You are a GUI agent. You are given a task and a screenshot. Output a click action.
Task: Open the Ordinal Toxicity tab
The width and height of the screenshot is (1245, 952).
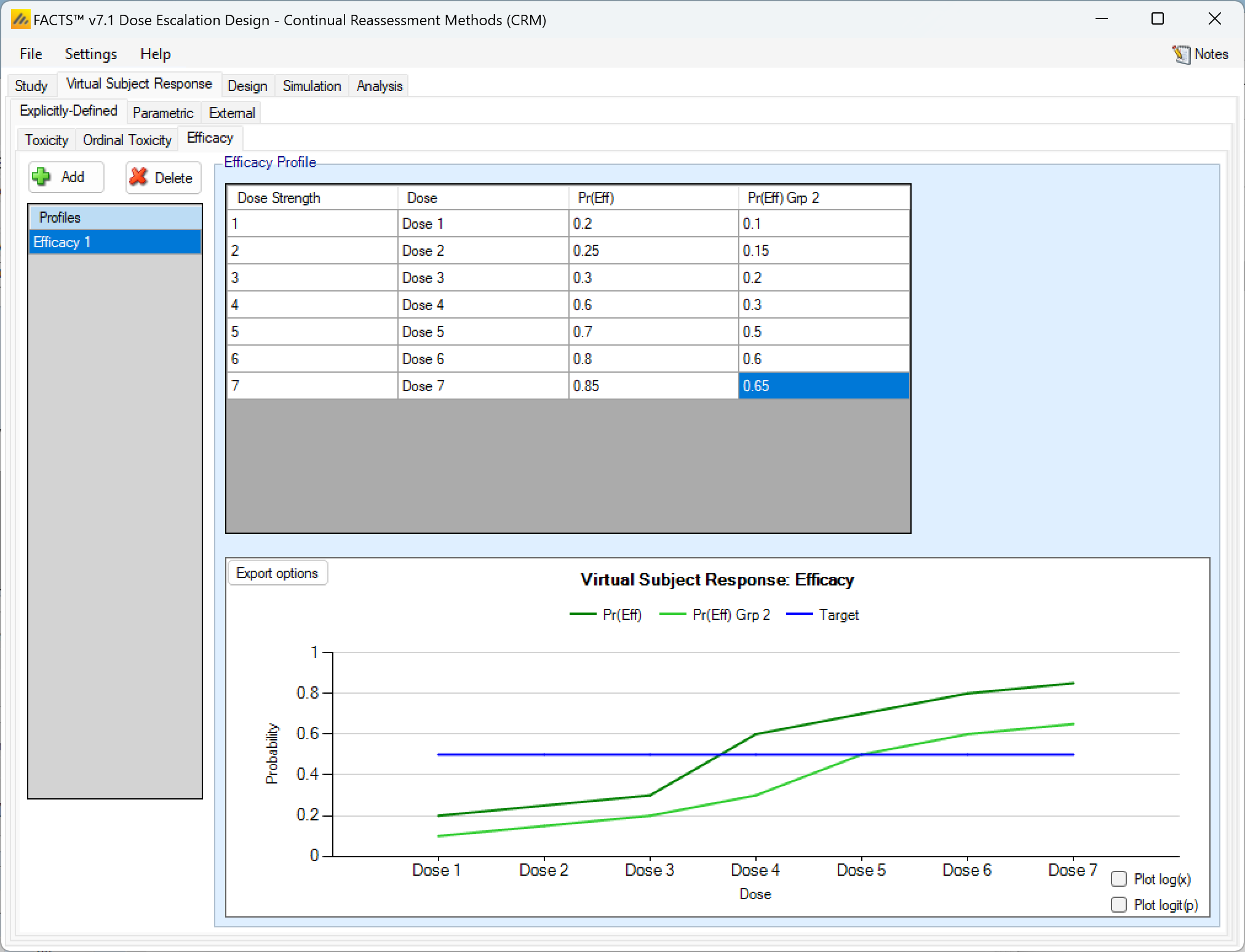click(x=127, y=140)
